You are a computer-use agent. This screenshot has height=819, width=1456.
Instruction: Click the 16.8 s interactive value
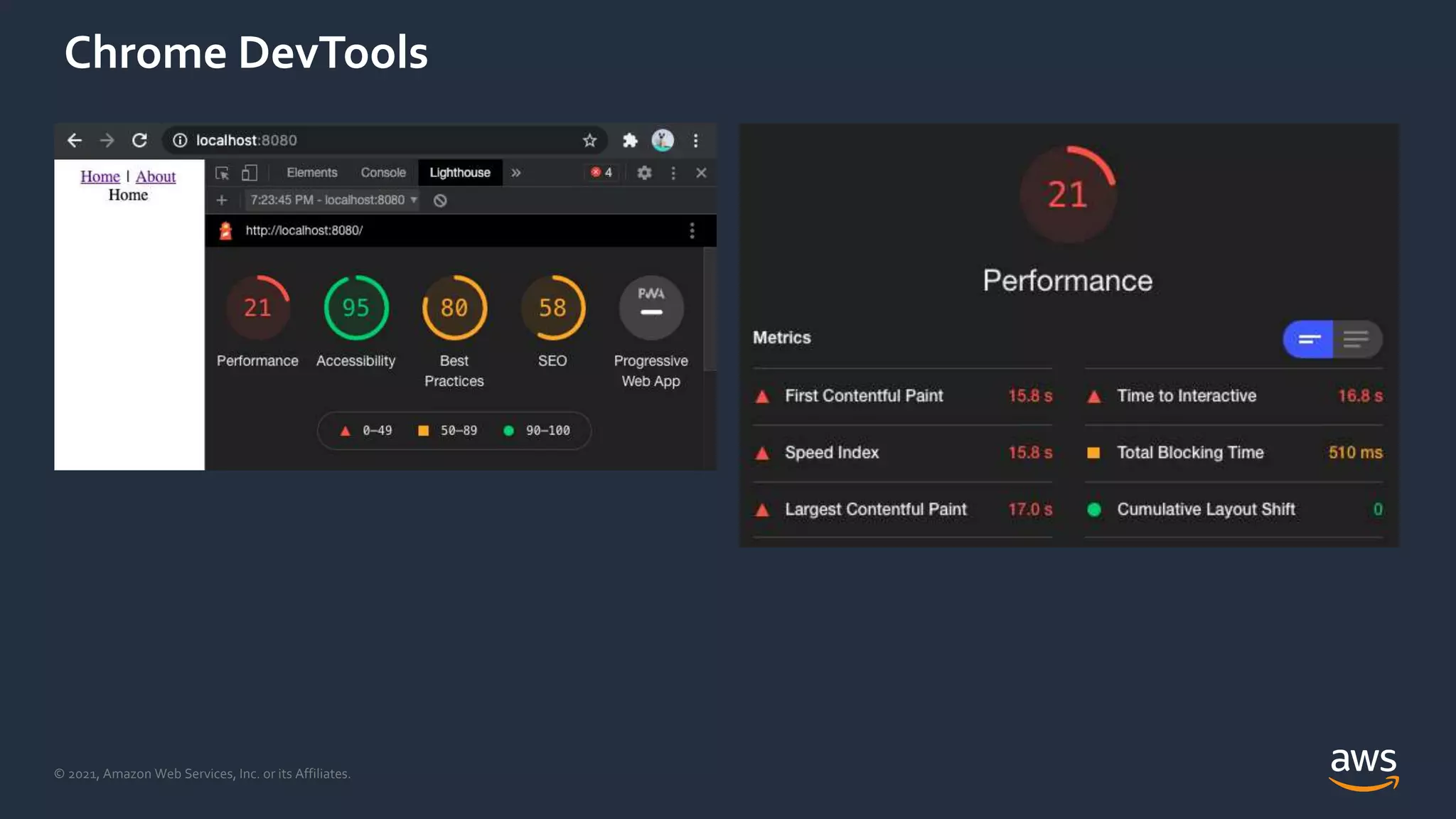(x=1361, y=396)
